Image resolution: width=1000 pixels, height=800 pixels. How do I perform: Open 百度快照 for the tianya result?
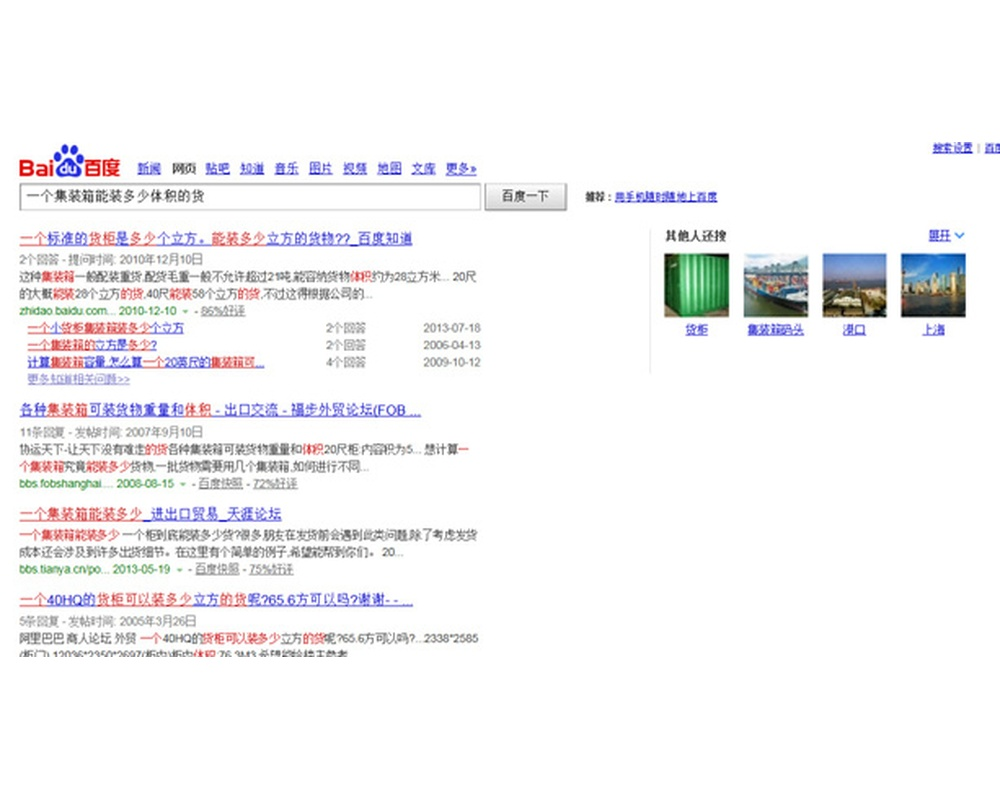[217, 569]
